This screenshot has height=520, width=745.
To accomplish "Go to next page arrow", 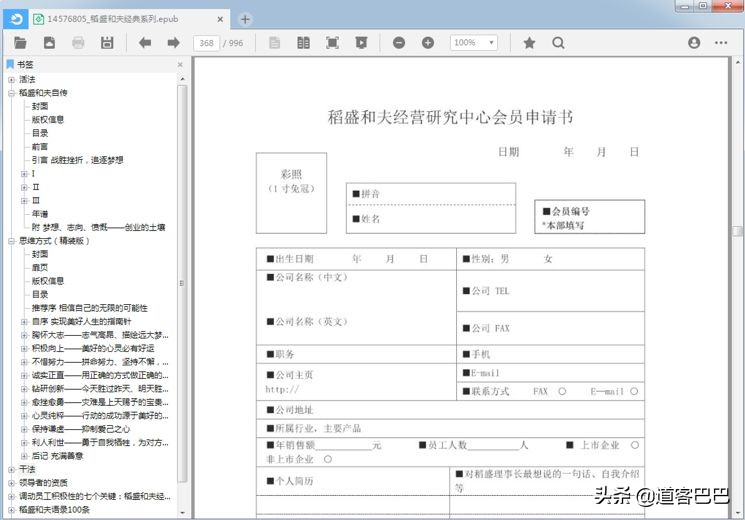I will [x=173, y=43].
